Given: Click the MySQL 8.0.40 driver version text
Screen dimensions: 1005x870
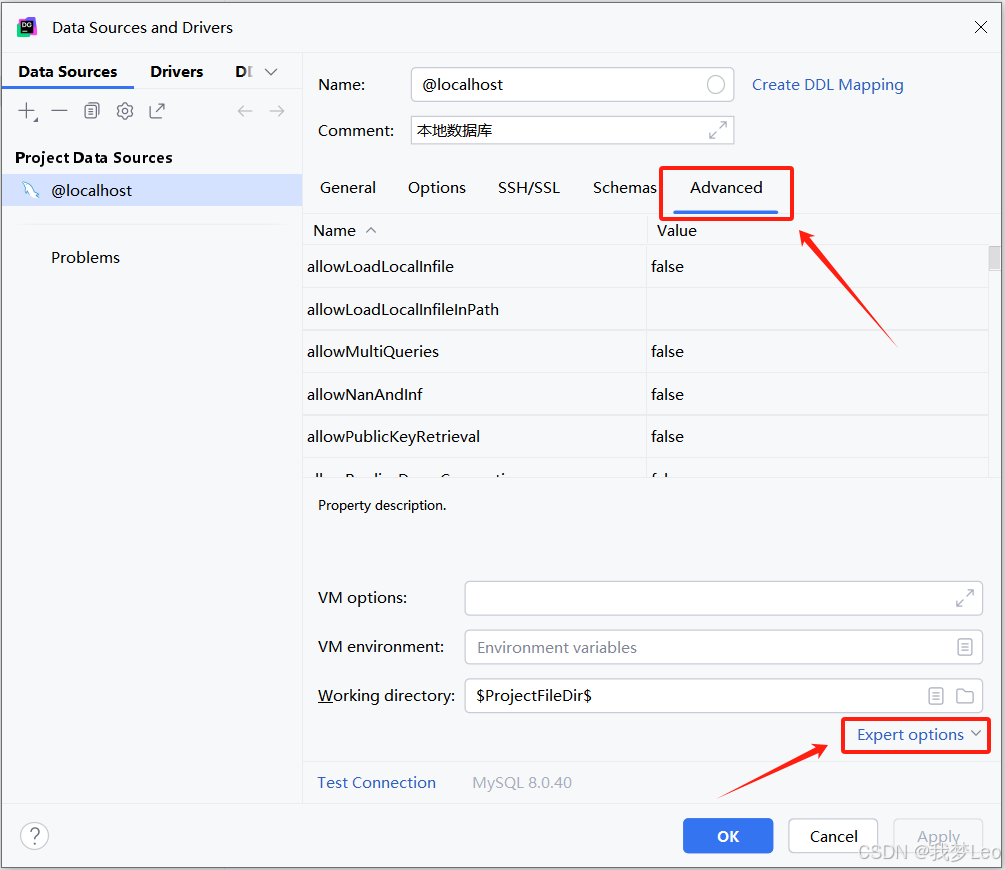Looking at the screenshot, I should pos(522,782).
